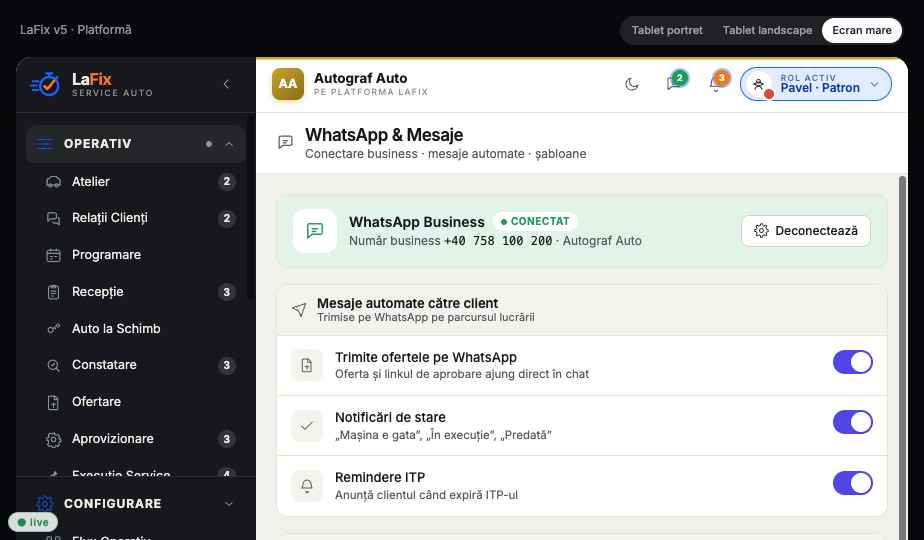Click Programare calendar icon
This screenshot has height=540, width=924.
(54, 255)
